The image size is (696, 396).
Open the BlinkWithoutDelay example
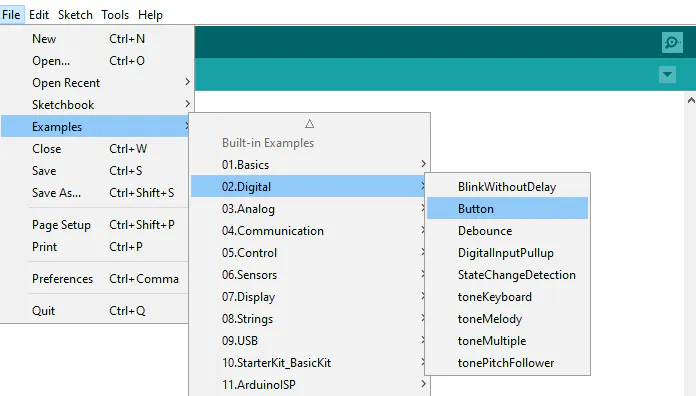pos(507,187)
